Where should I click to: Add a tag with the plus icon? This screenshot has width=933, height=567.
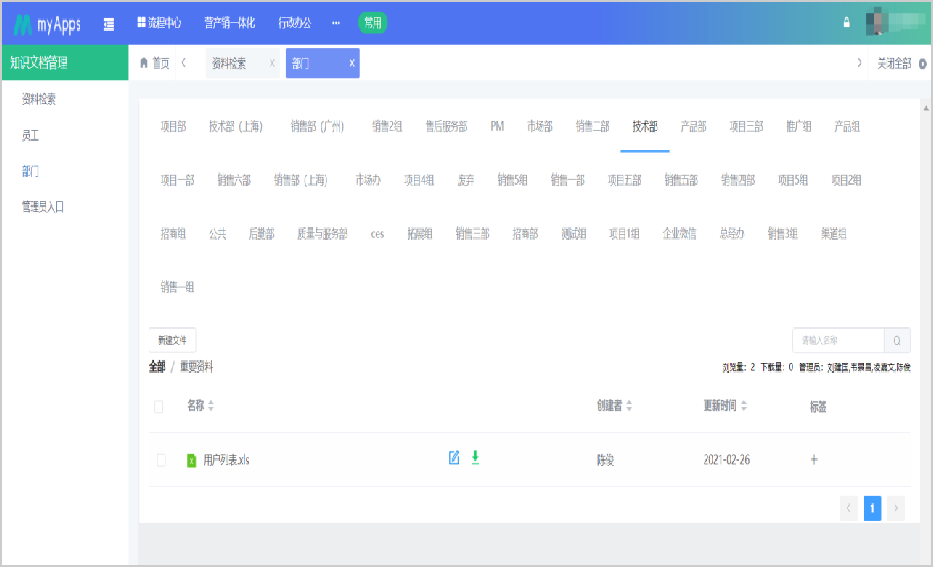814,459
